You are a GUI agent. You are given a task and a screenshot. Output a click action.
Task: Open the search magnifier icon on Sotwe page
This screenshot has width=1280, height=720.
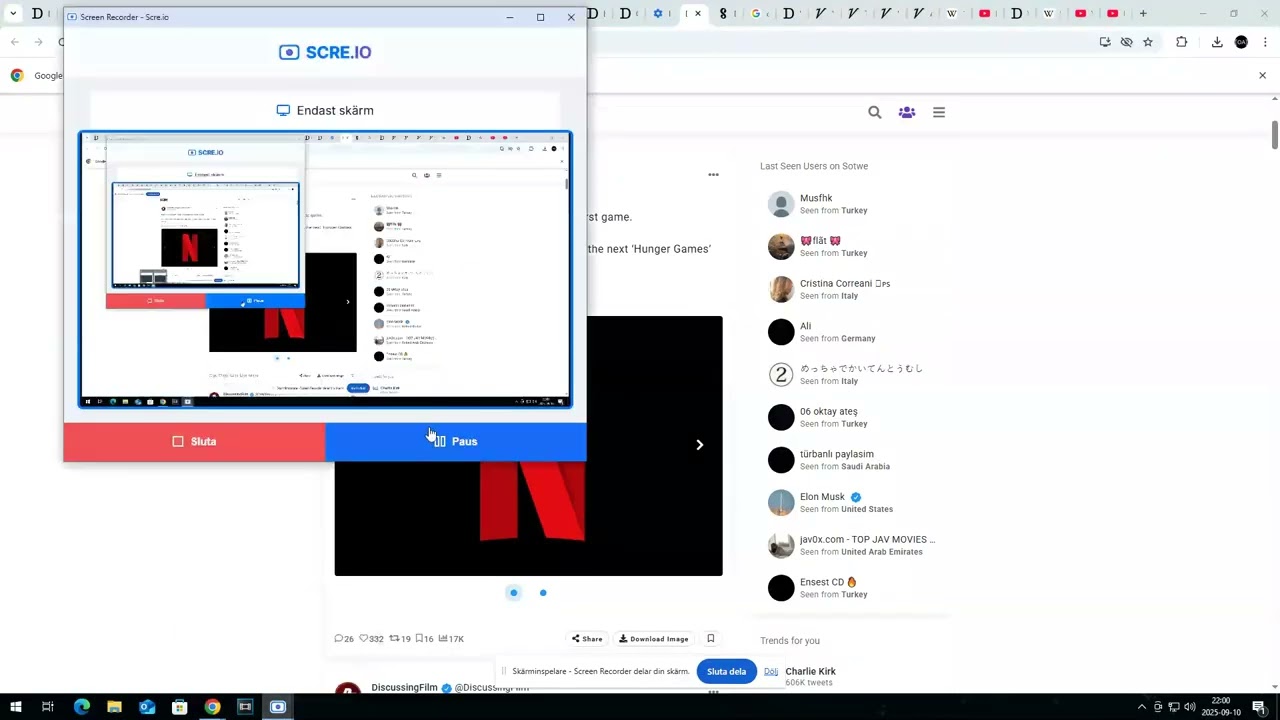pyautogui.click(x=875, y=112)
